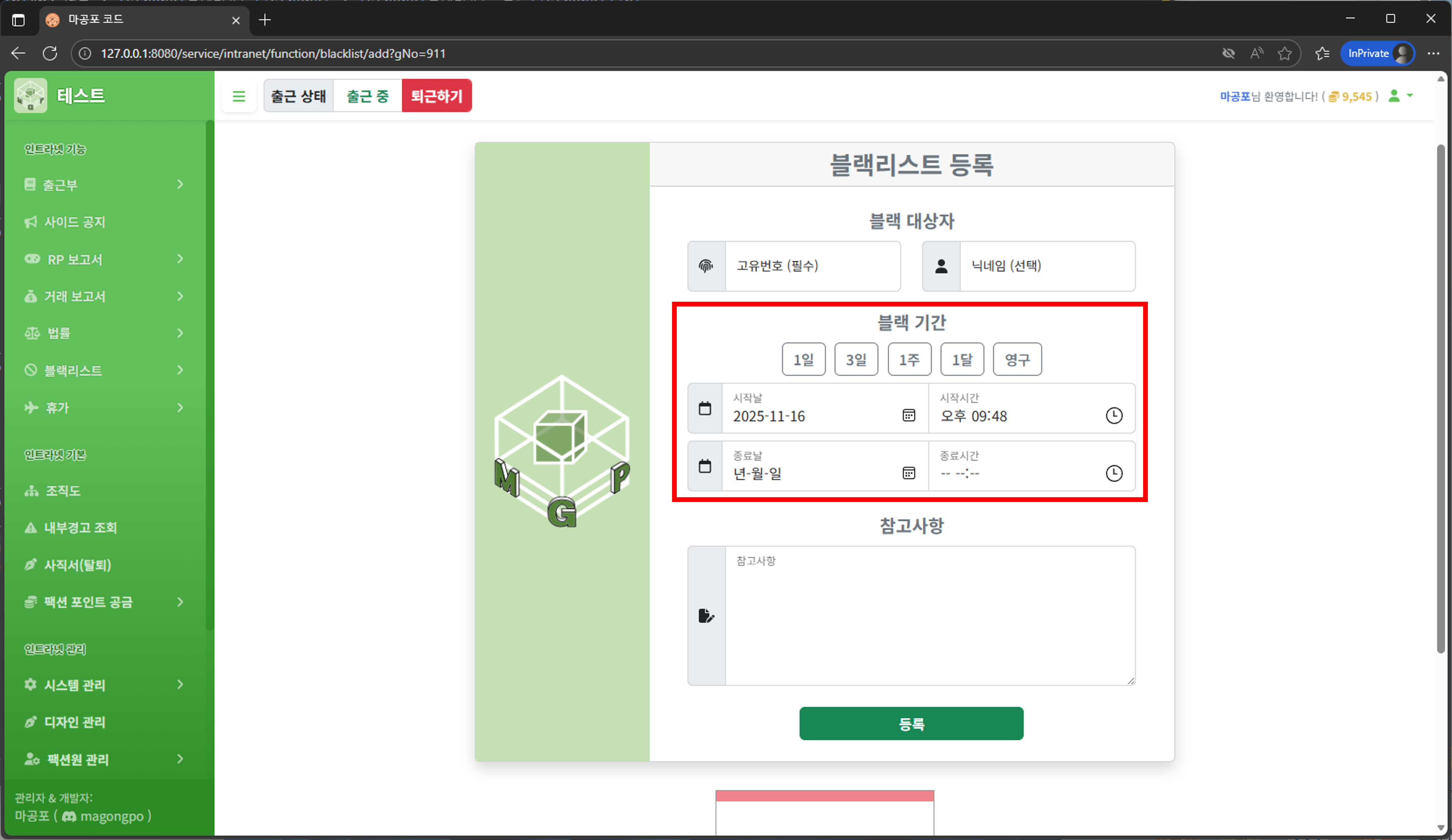Open the 시작날 calendar picker icon
The image size is (1452, 840).
pos(909,415)
